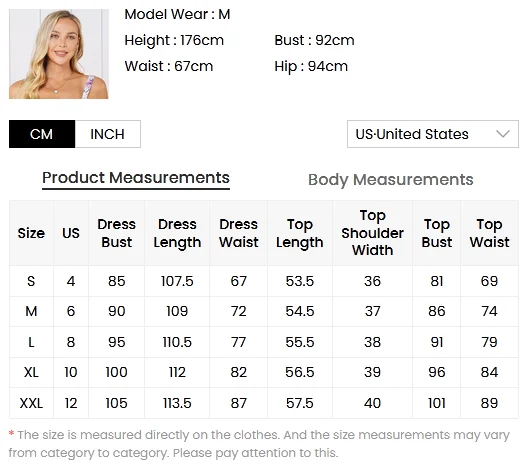530x470 pixels.
Task: Select the XXL size row label
Action: 31,403
